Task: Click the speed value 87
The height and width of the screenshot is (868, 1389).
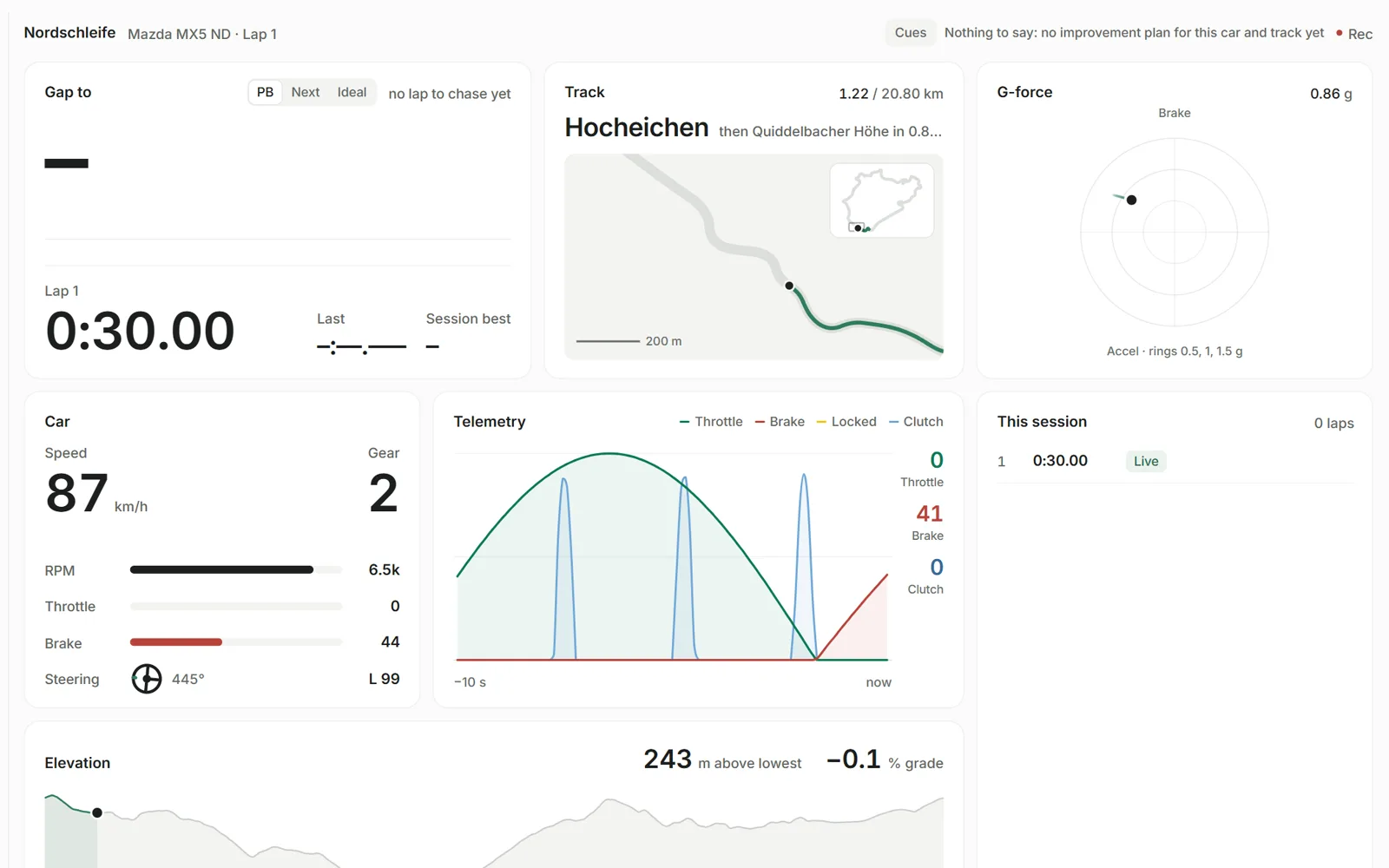Action: point(76,493)
